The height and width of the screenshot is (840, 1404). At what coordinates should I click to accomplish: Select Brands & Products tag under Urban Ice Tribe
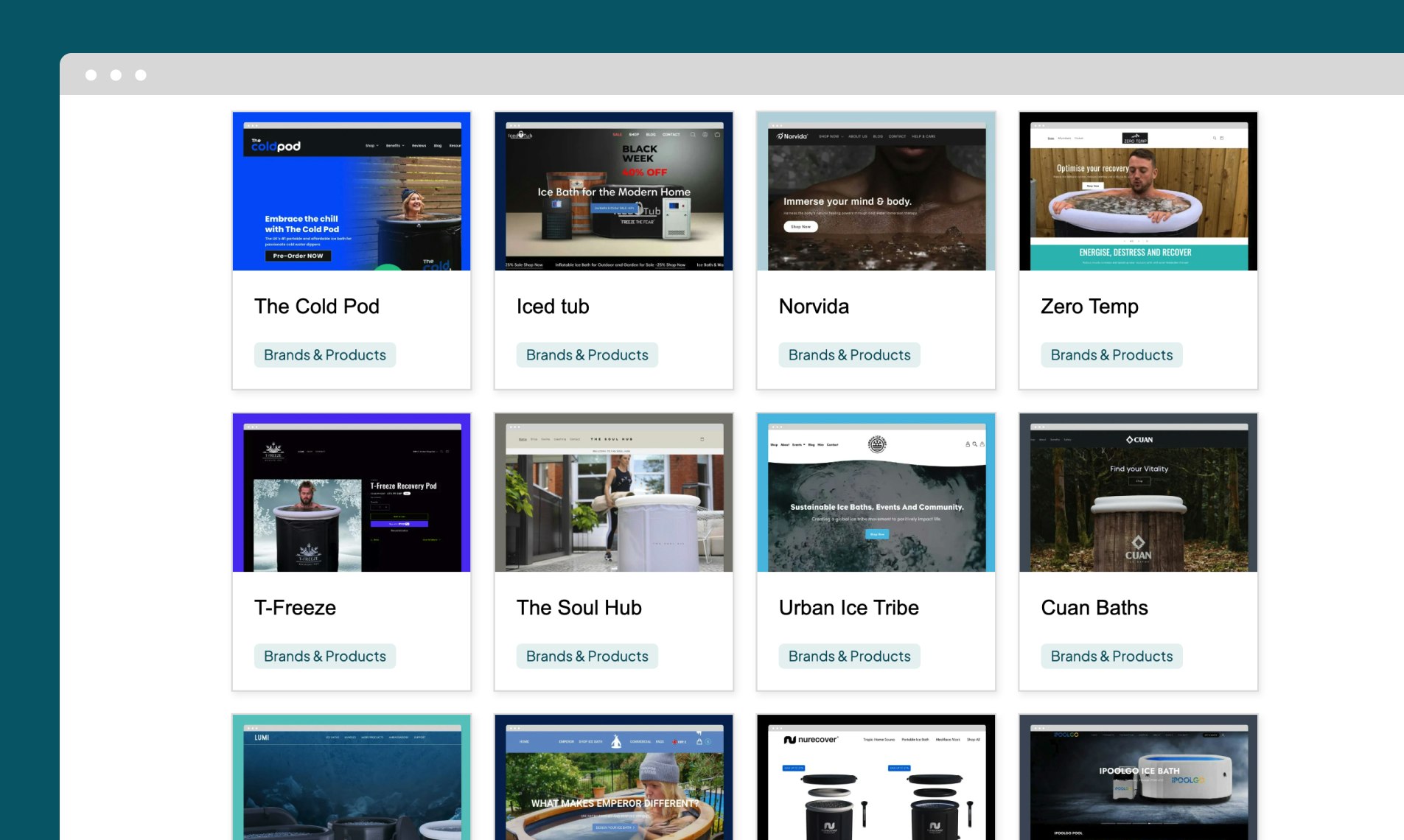[850, 657]
